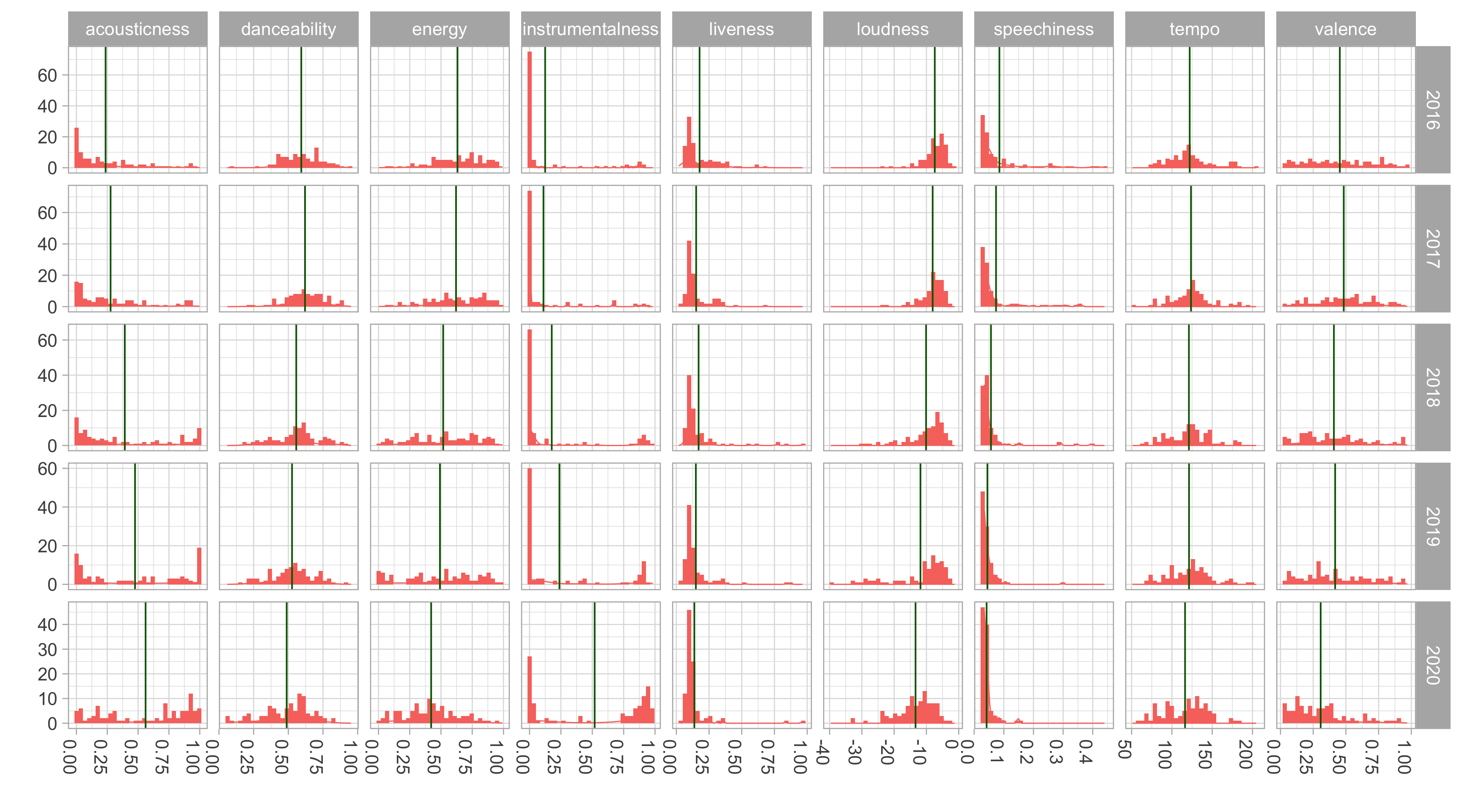Click the instrumentalness facet header

coord(590,29)
